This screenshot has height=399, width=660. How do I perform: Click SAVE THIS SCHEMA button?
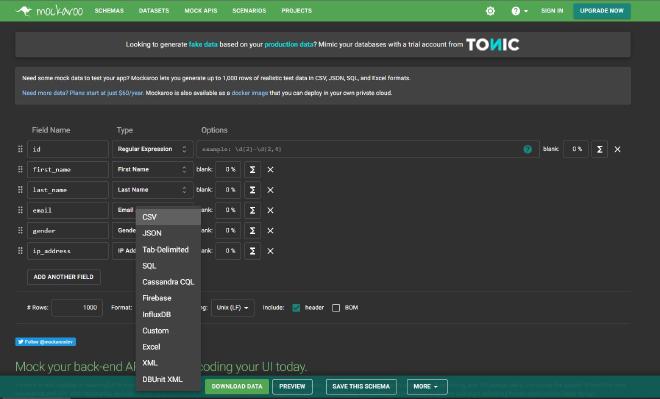click(x=361, y=386)
